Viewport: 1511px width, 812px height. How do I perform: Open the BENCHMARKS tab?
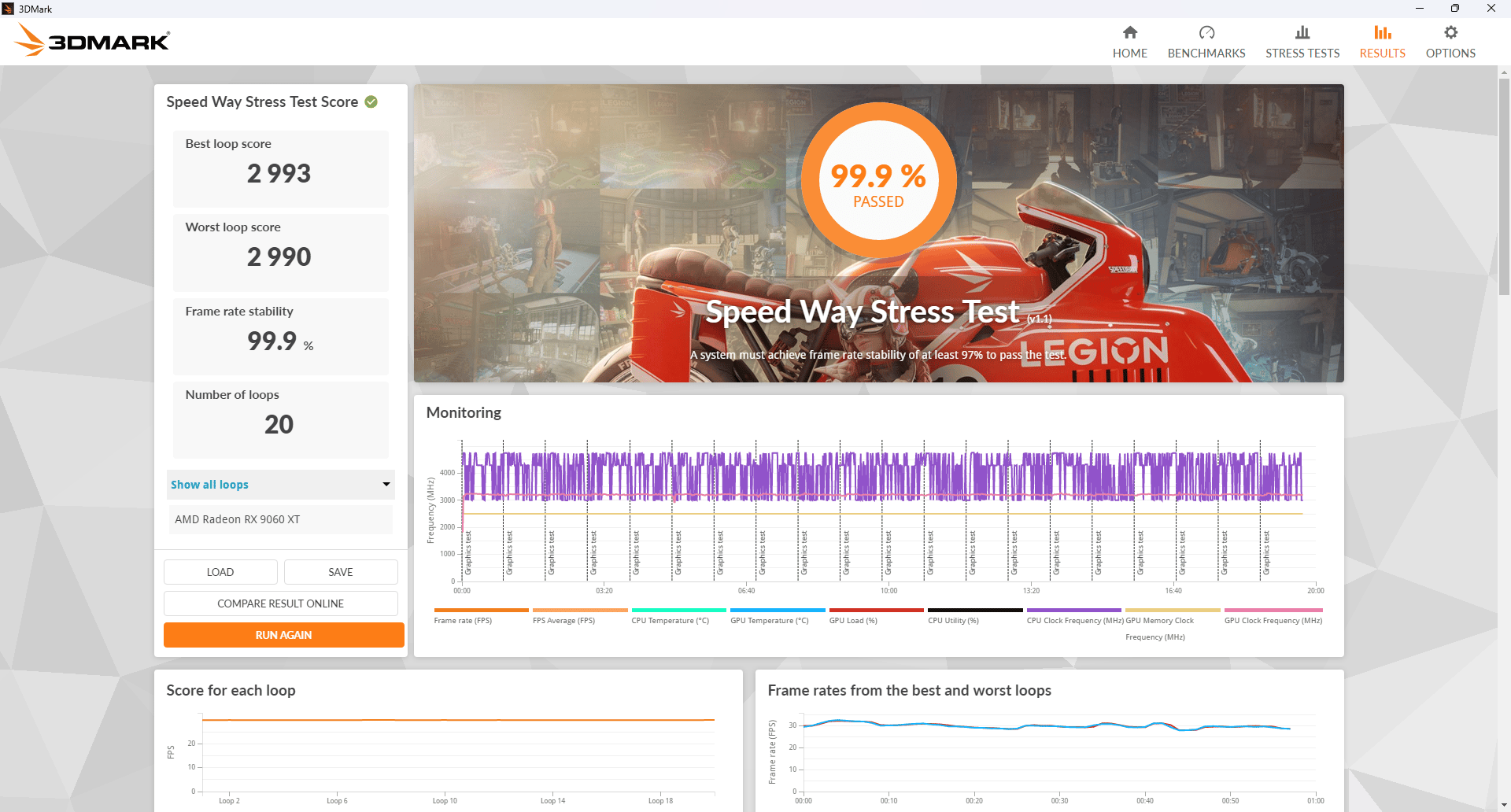click(x=1206, y=42)
